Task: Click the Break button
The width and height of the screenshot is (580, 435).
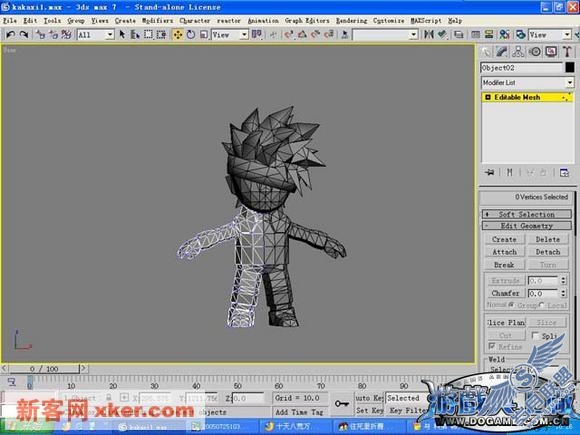Action: pos(505,265)
